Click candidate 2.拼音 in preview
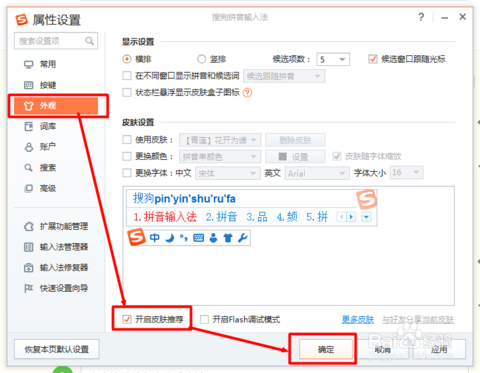The width and height of the screenshot is (480, 373). (221, 217)
